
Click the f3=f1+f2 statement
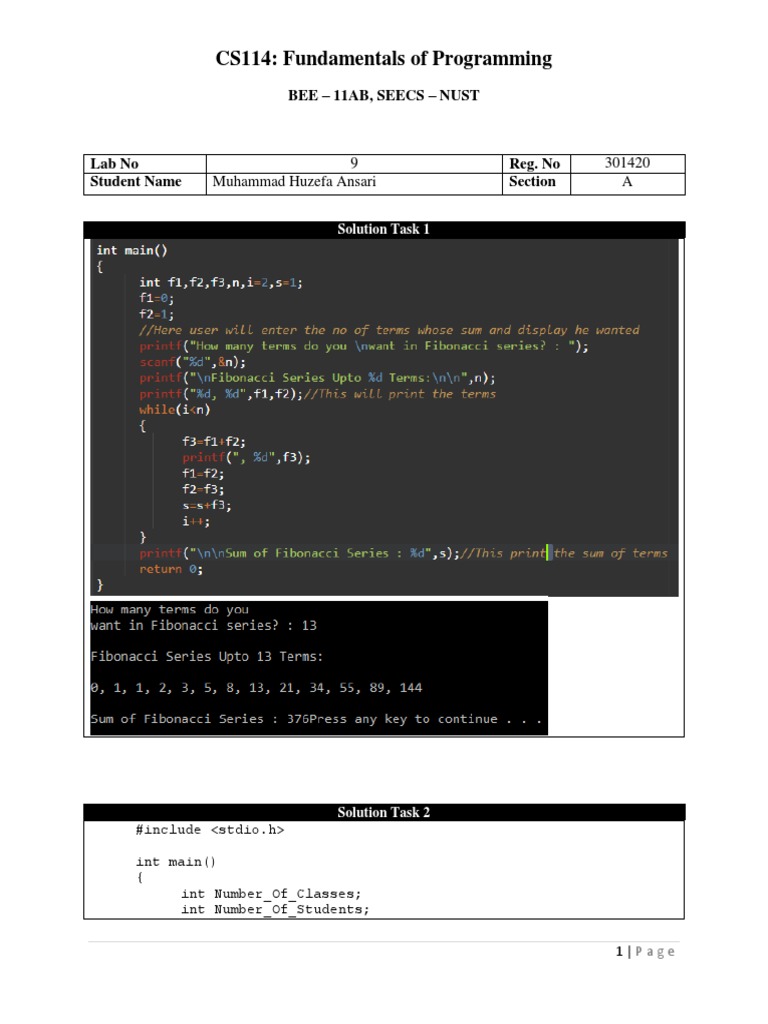[213, 441]
